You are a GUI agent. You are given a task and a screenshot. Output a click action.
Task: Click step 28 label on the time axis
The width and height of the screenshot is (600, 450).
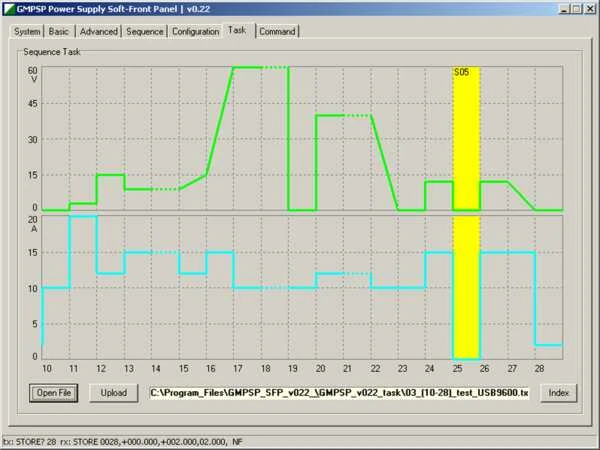coord(539,368)
